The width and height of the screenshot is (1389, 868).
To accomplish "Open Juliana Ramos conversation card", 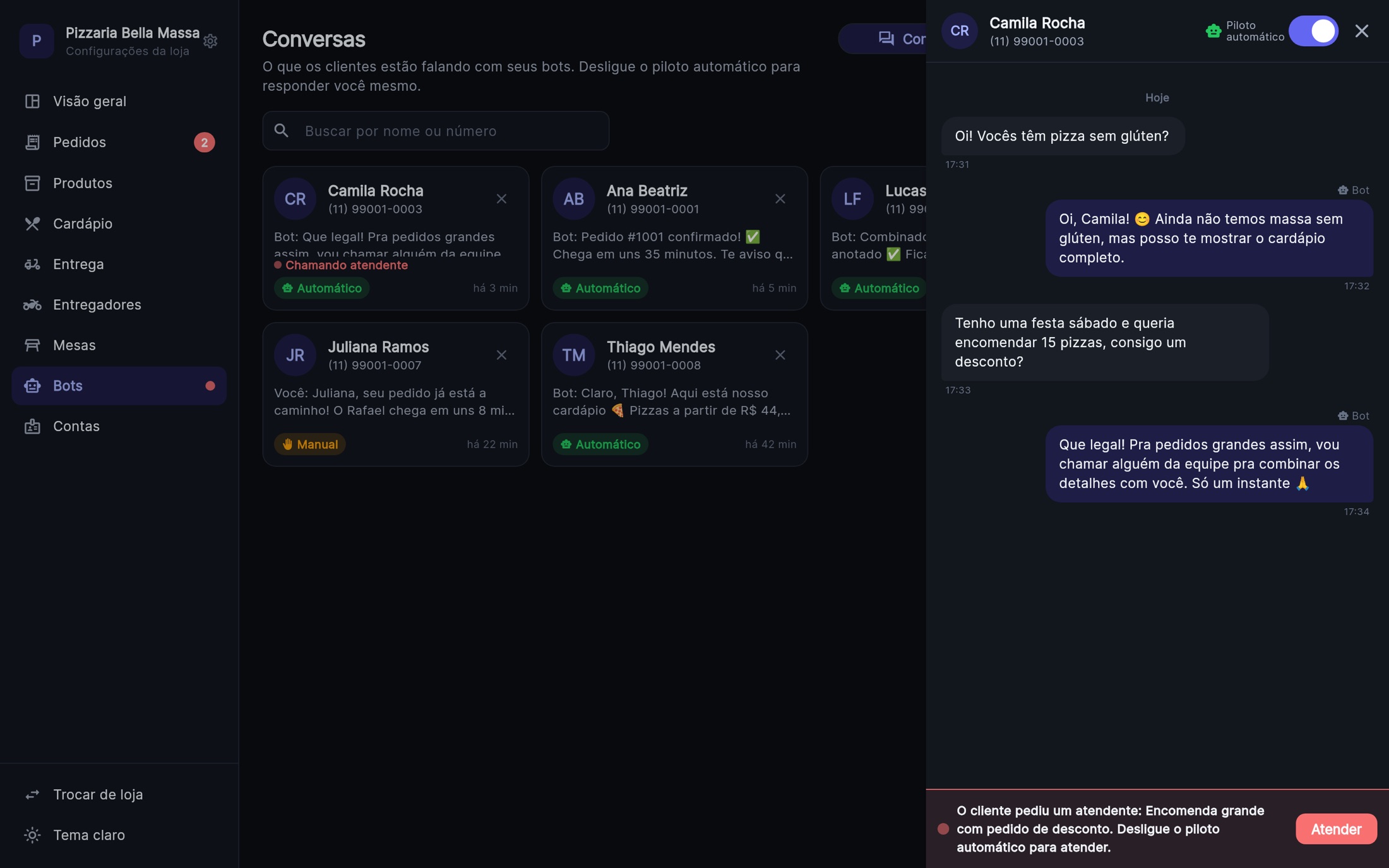I will pos(396,395).
